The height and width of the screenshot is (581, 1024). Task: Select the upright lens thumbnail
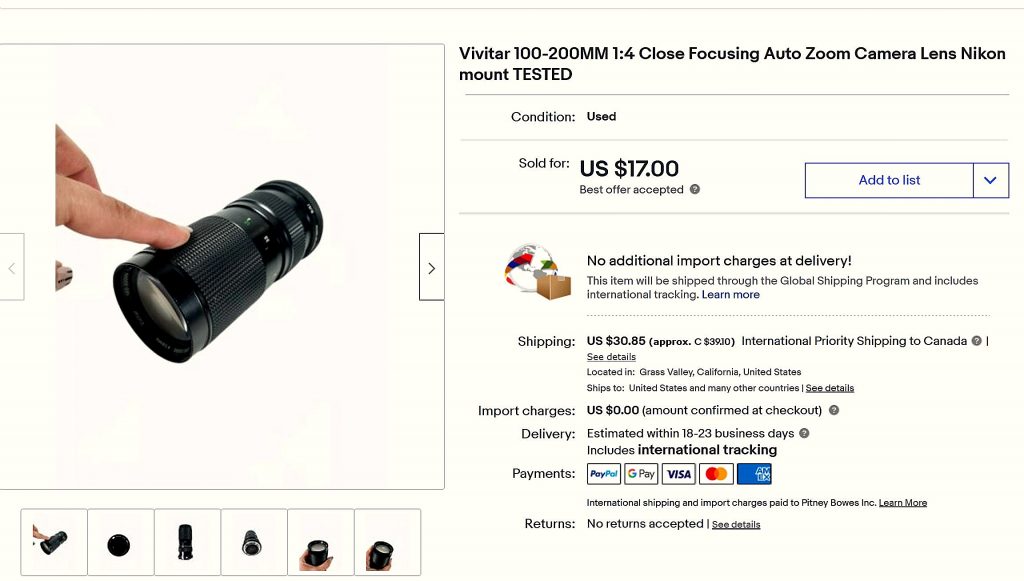click(x=187, y=543)
